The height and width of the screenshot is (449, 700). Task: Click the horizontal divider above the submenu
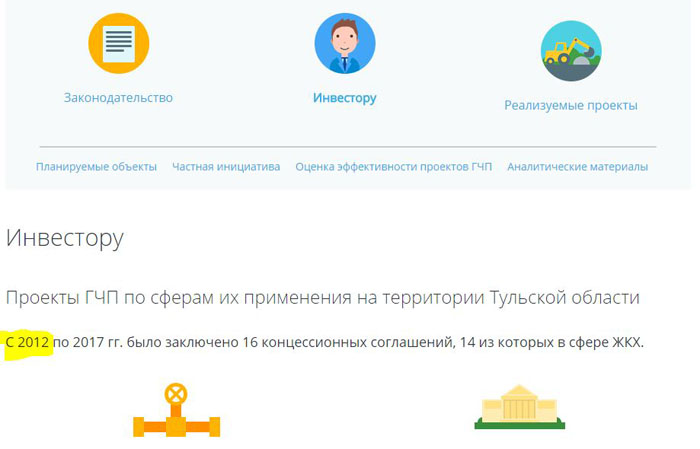347,147
